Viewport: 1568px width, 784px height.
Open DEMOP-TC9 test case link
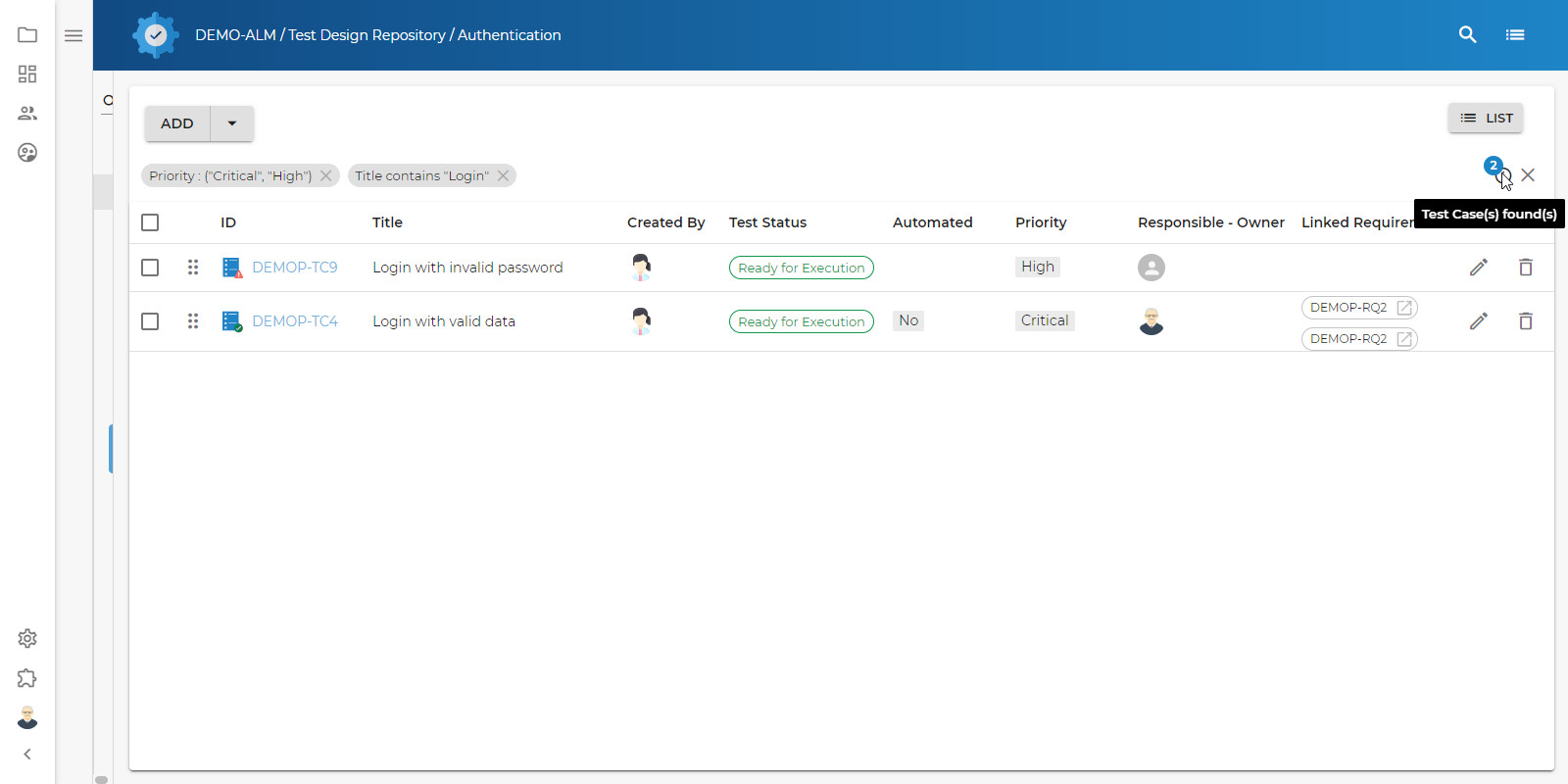(x=295, y=268)
